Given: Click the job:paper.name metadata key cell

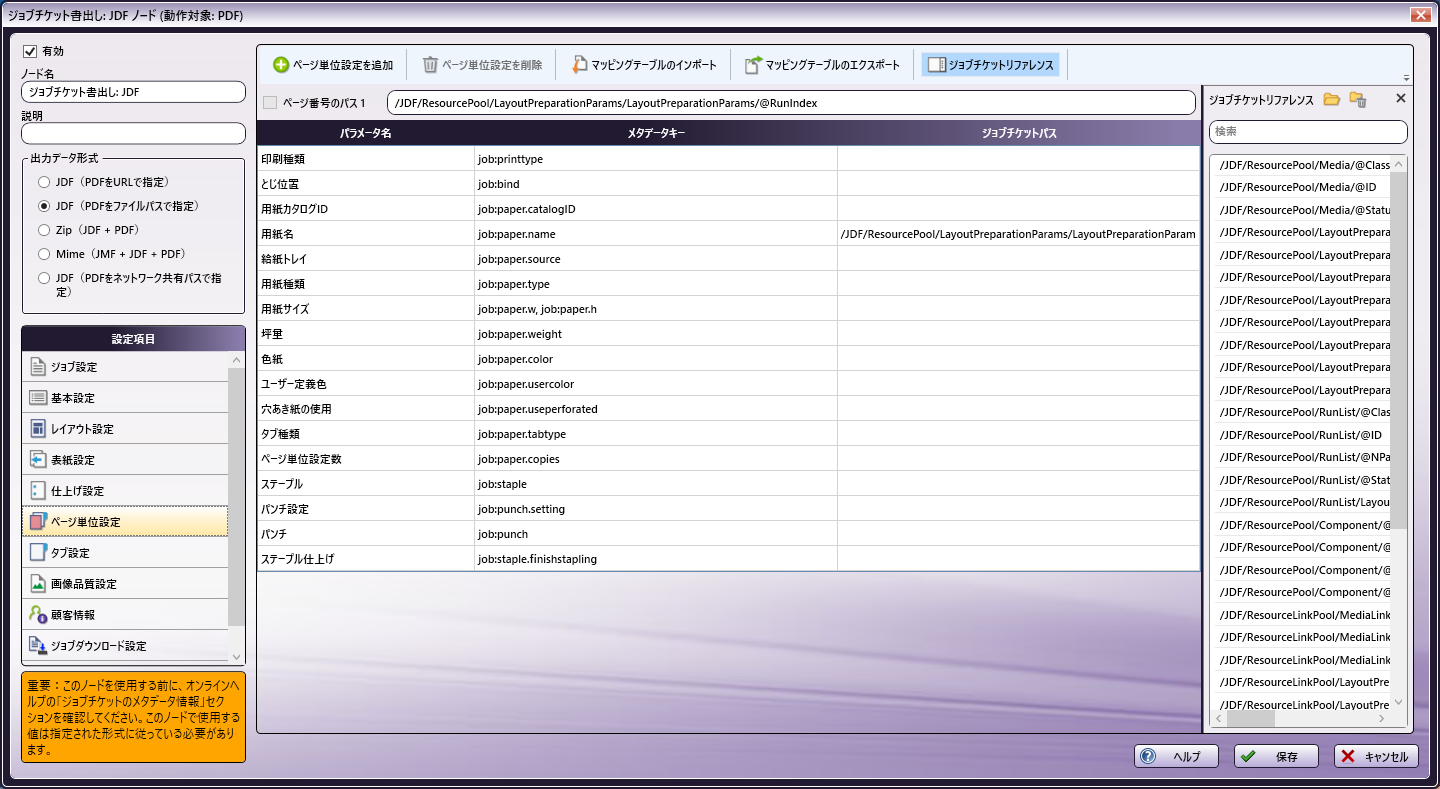Looking at the screenshot, I should (x=656, y=234).
